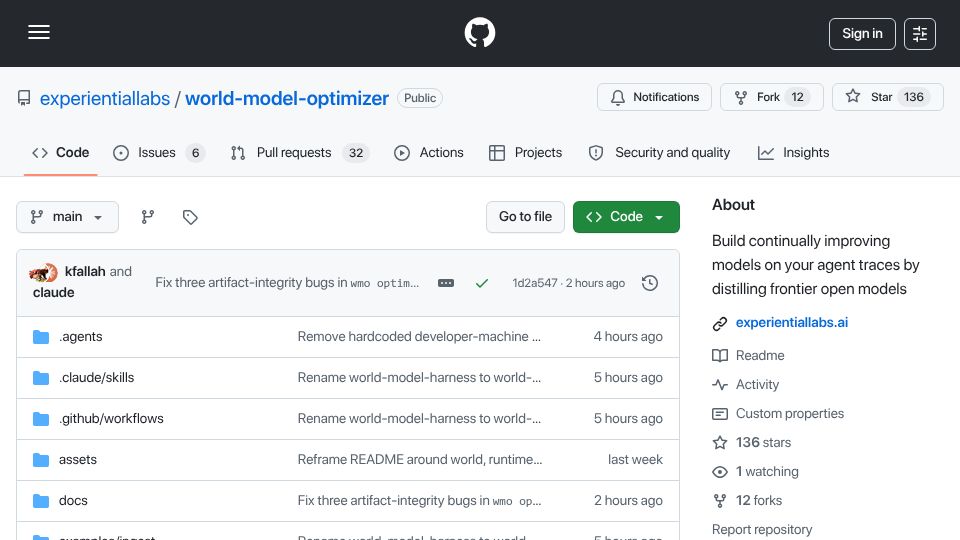Expand commit details ellipsis button
This screenshot has width=960, height=540.
coord(446,283)
